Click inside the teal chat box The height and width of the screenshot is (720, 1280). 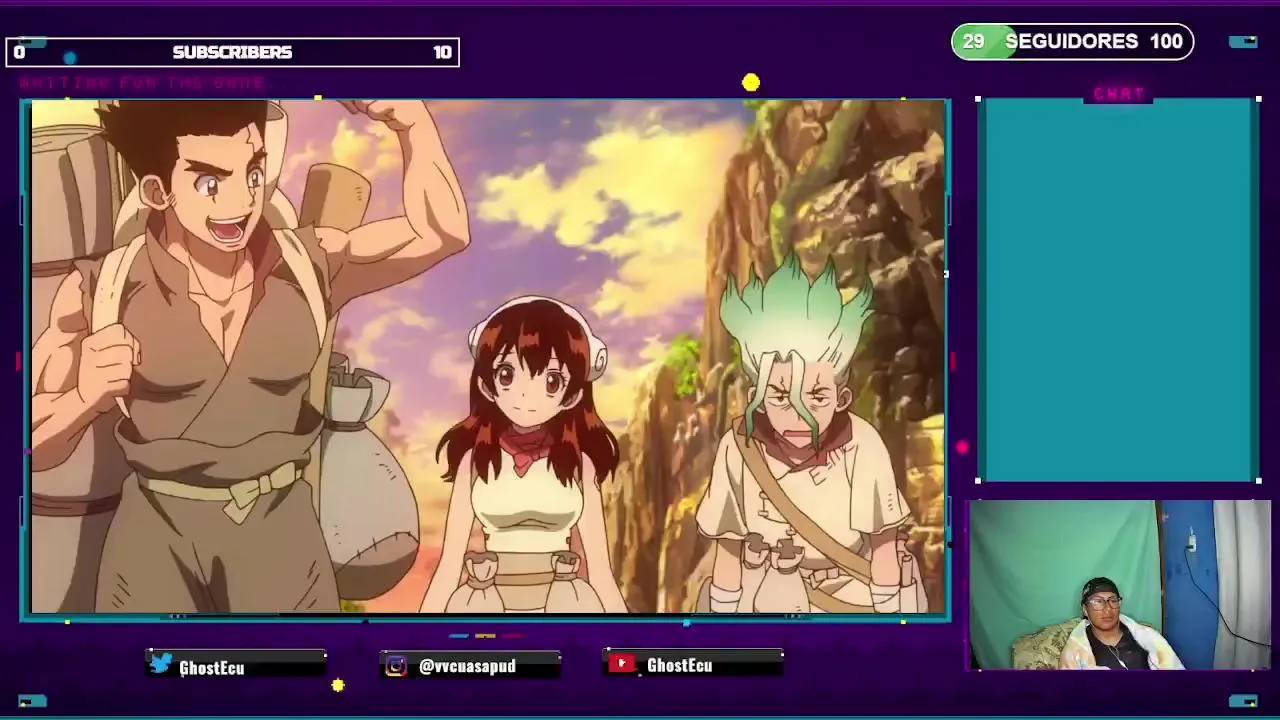[1118, 290]
